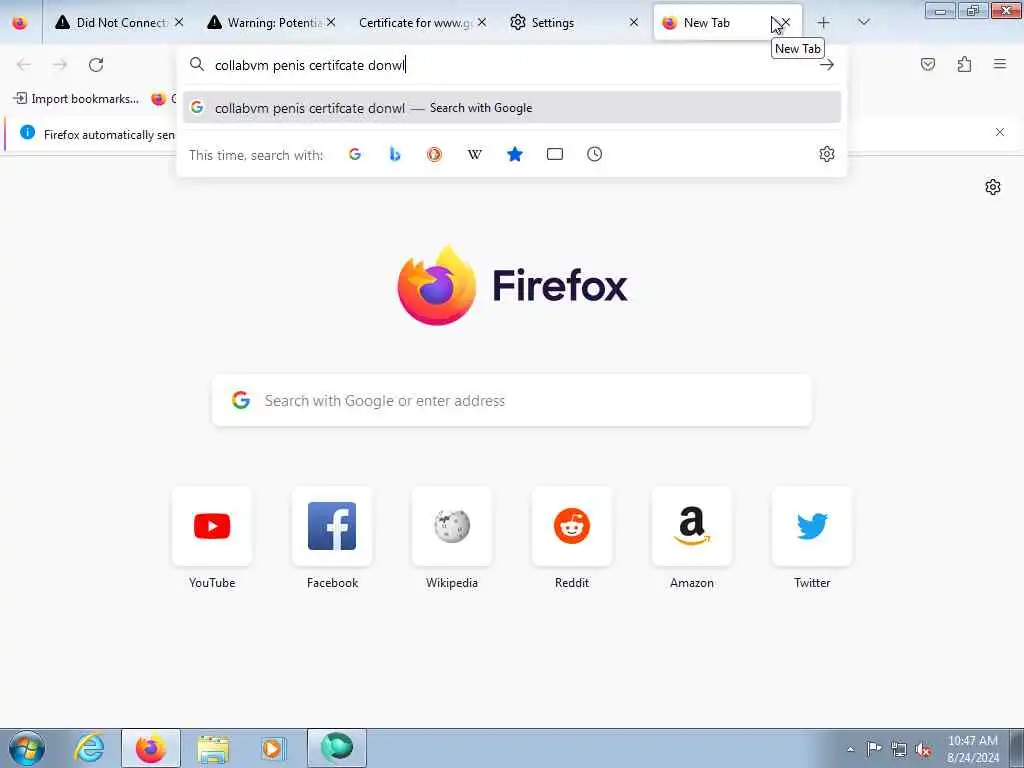Open Save to Pocket icon
Image resolution: width=1024 pixels, height=768 pixels.
pos(928,65)
